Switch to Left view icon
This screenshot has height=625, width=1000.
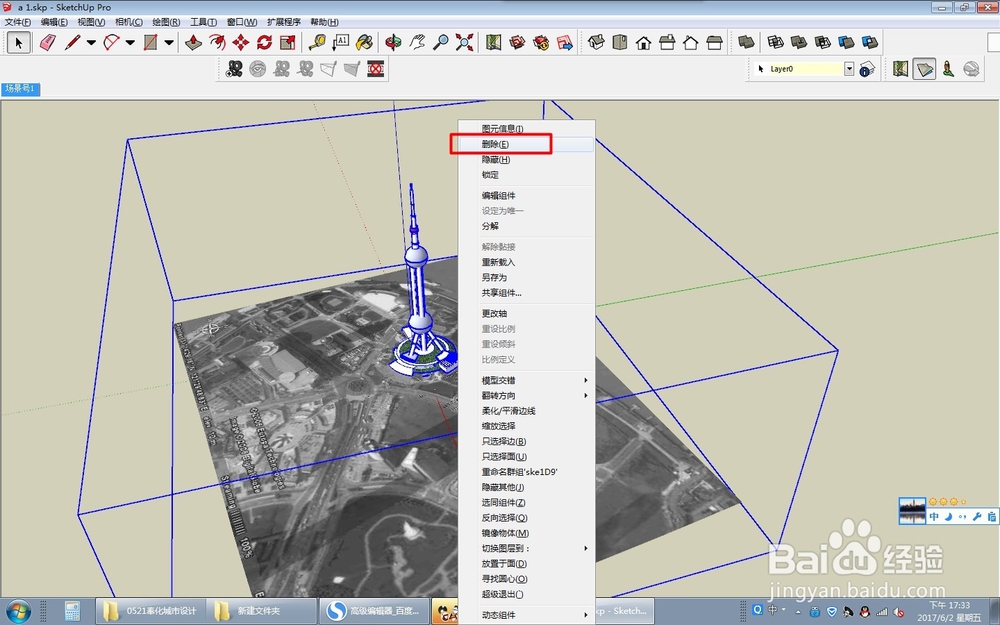(714, 43)
